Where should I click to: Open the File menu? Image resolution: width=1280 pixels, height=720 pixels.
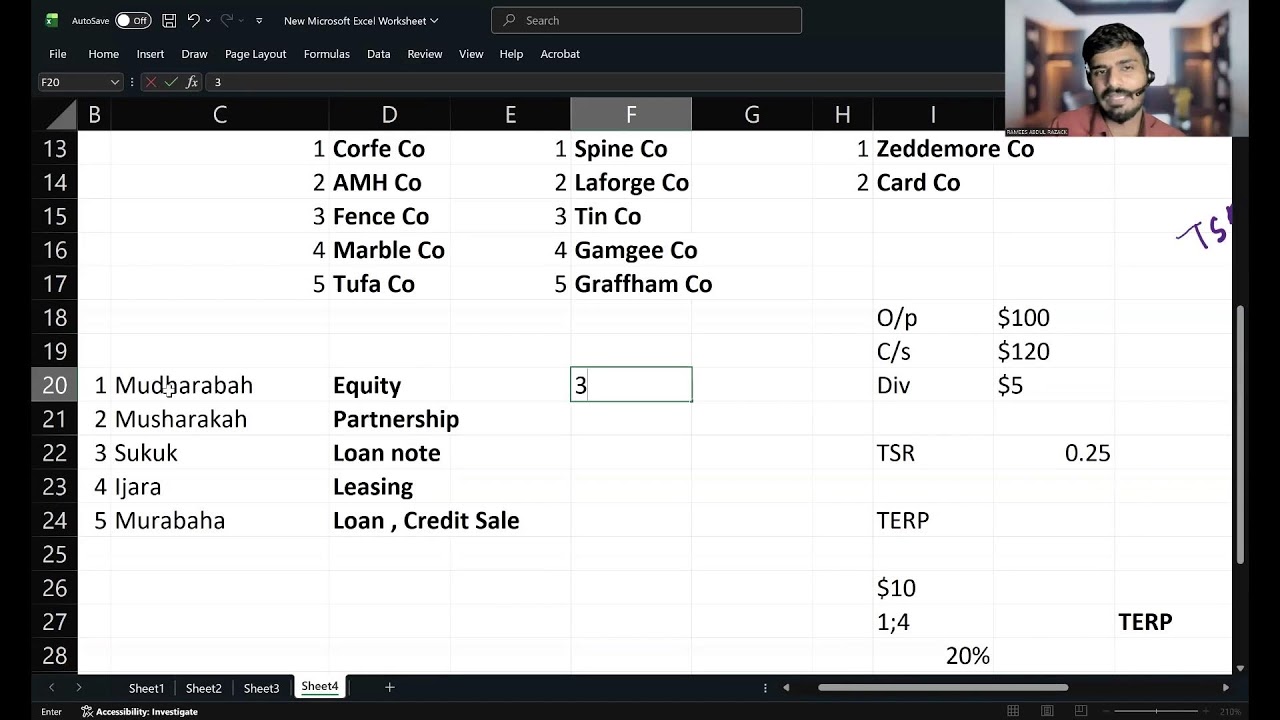(x=58, y=54)
